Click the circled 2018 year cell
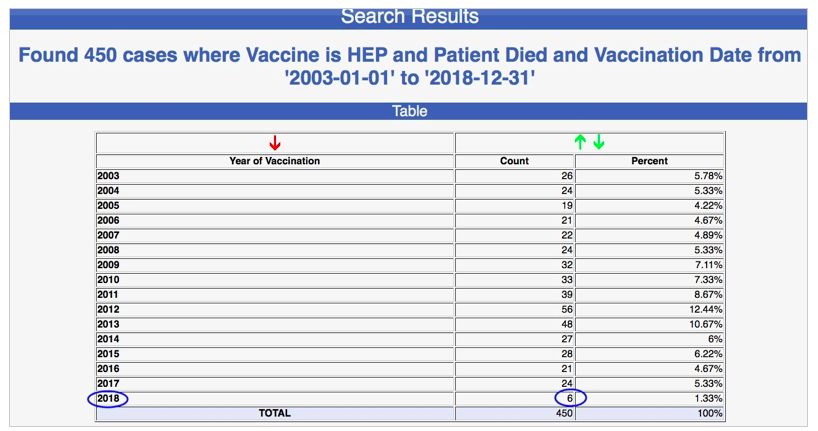Viewport: 818px width, 431px height. 108,398
